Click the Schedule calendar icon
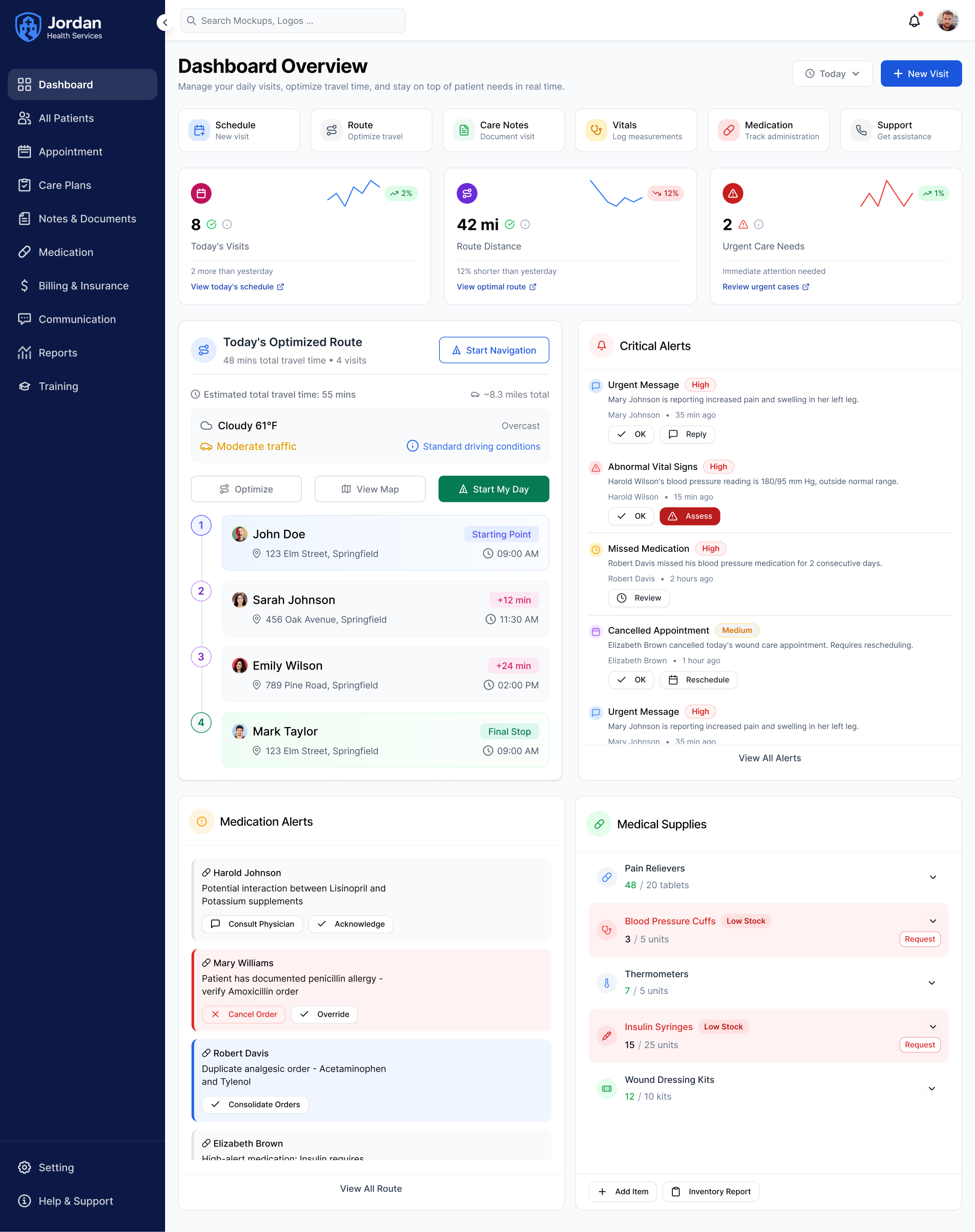975x1232 pixels. tap(199, 130)
